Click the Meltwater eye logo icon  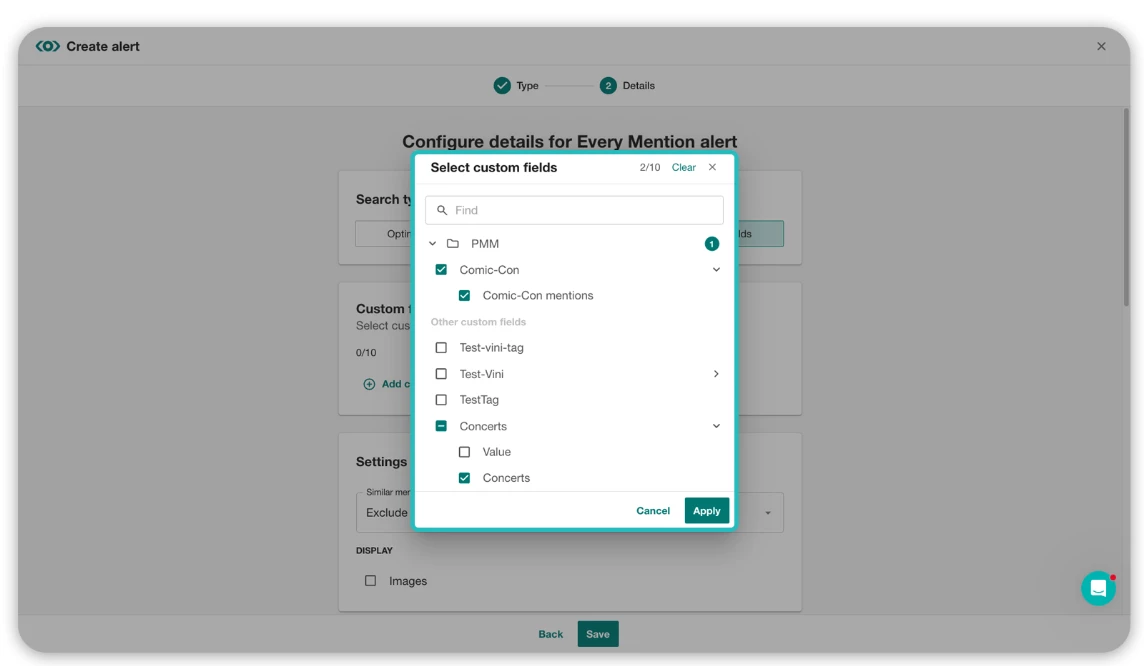[48, 46]
